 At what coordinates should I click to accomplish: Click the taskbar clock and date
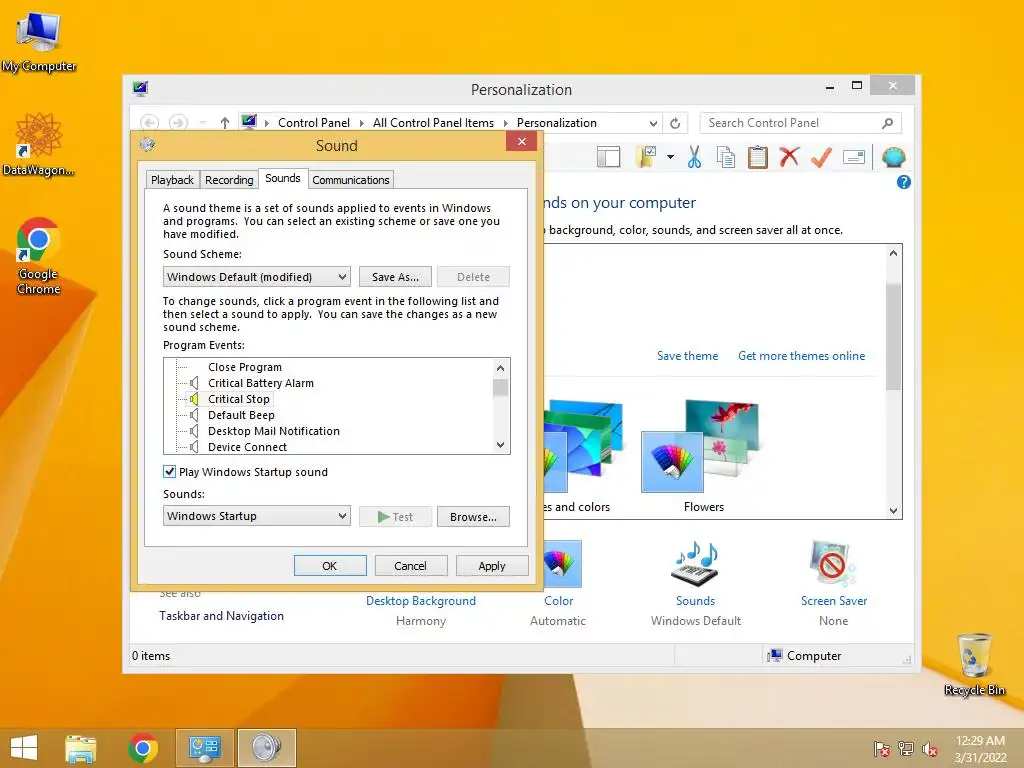coord(980,749)
